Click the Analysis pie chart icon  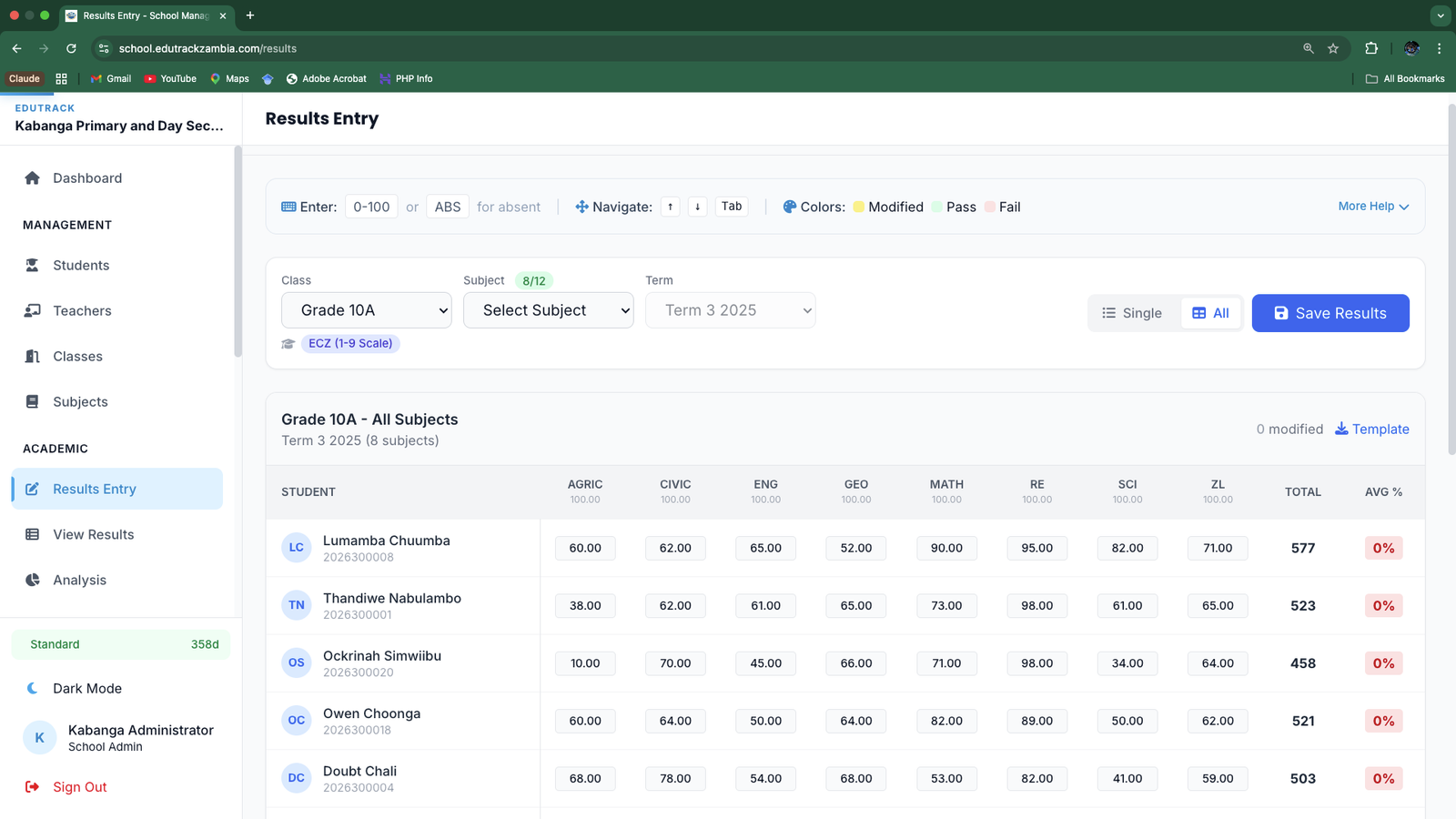(33, 581)
